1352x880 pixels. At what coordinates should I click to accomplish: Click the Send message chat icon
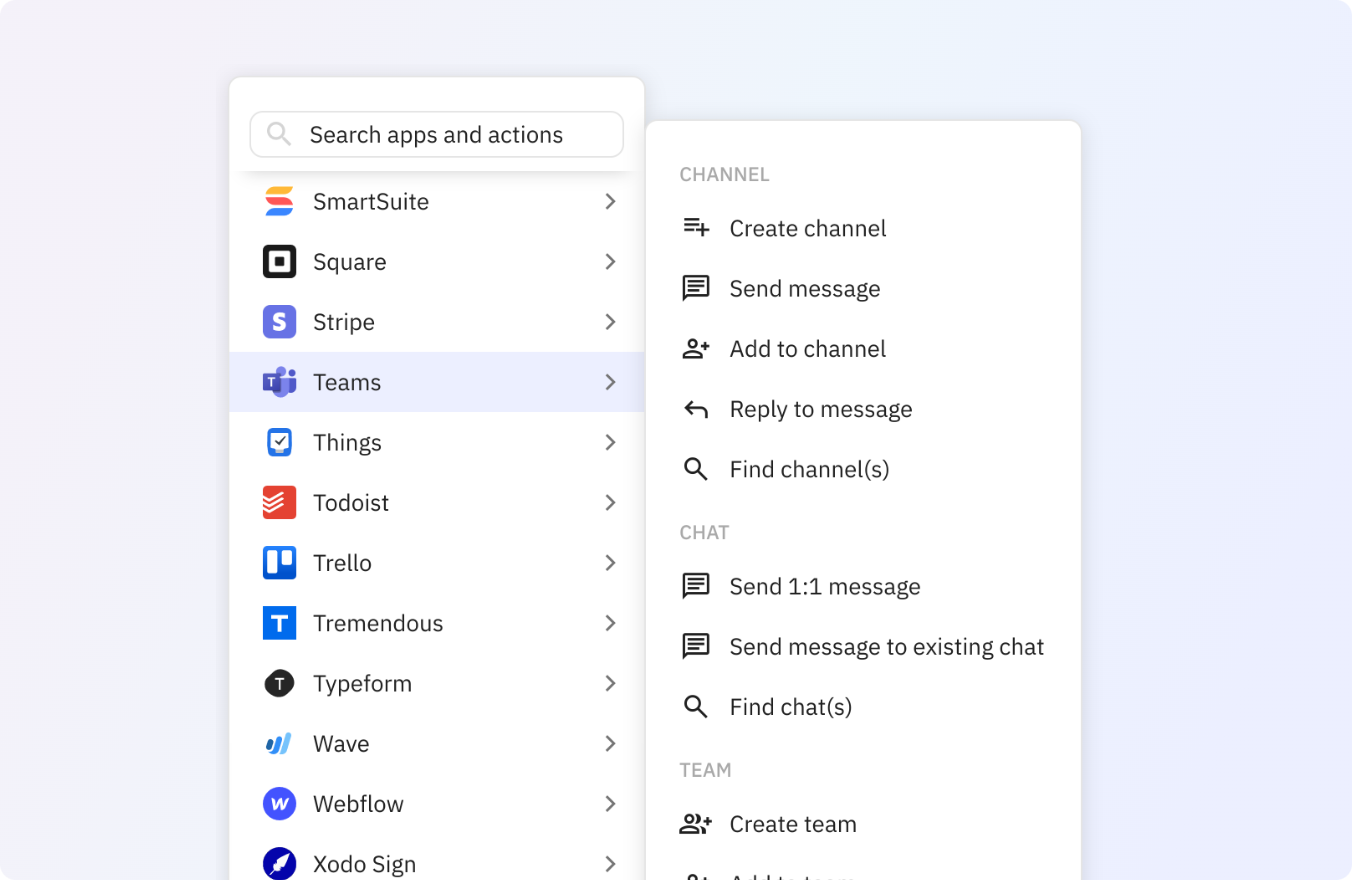tap(696, 288)
